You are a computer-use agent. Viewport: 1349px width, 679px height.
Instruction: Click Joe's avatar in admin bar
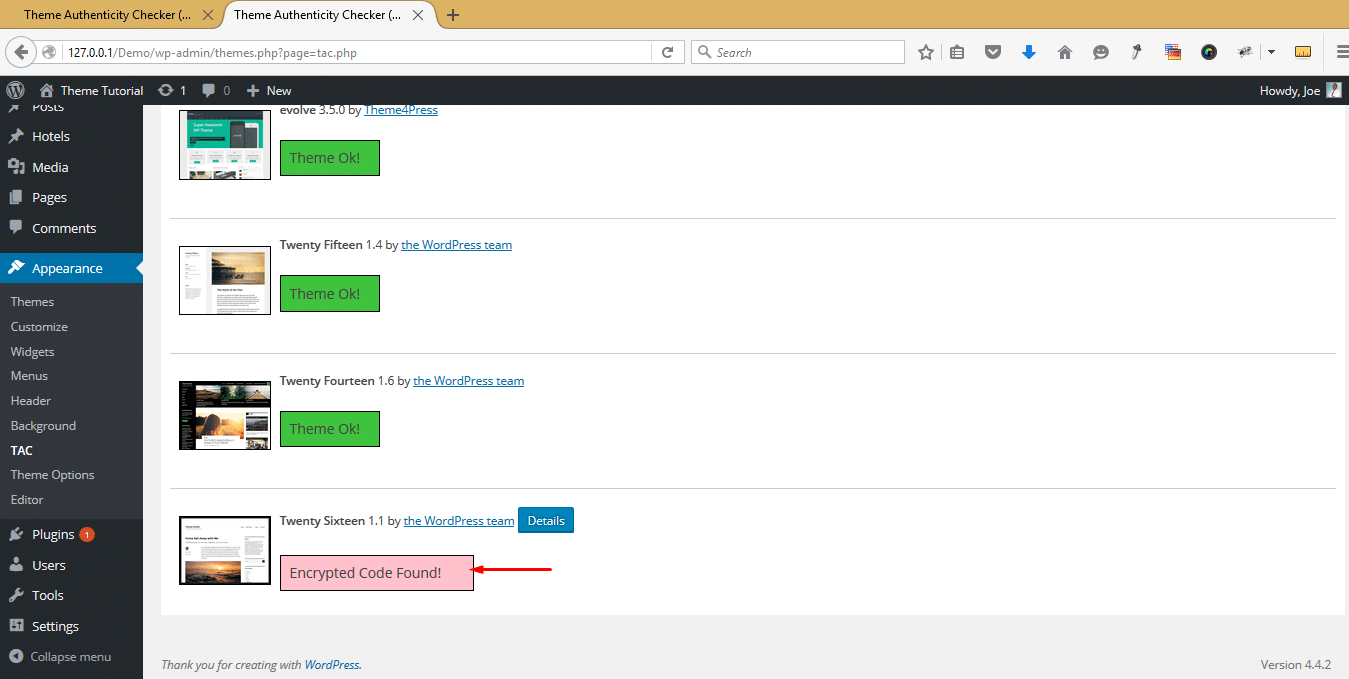click(x=1334, y=90)
